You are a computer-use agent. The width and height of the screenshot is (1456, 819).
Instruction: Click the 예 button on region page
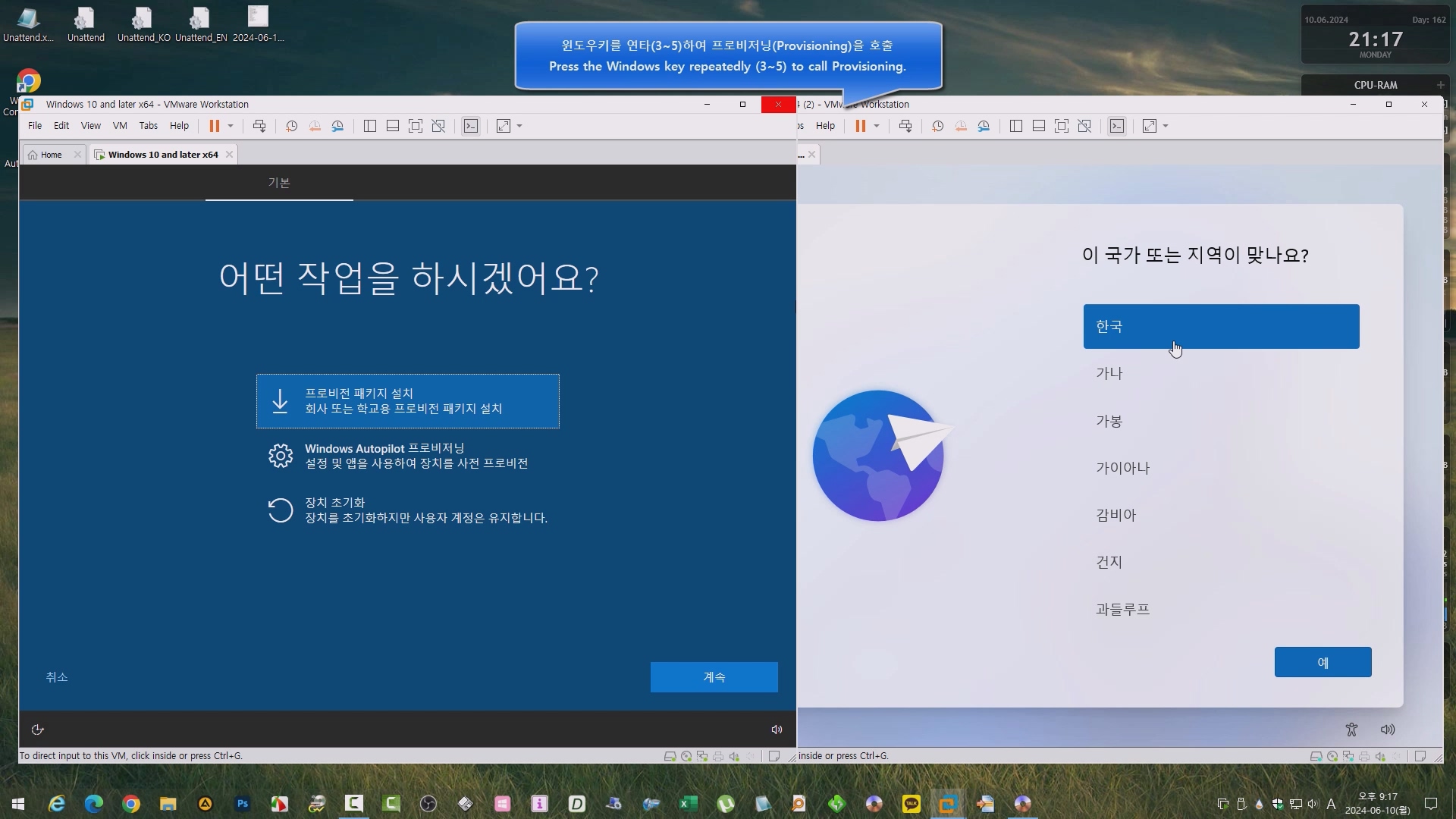coord(1323,663)
